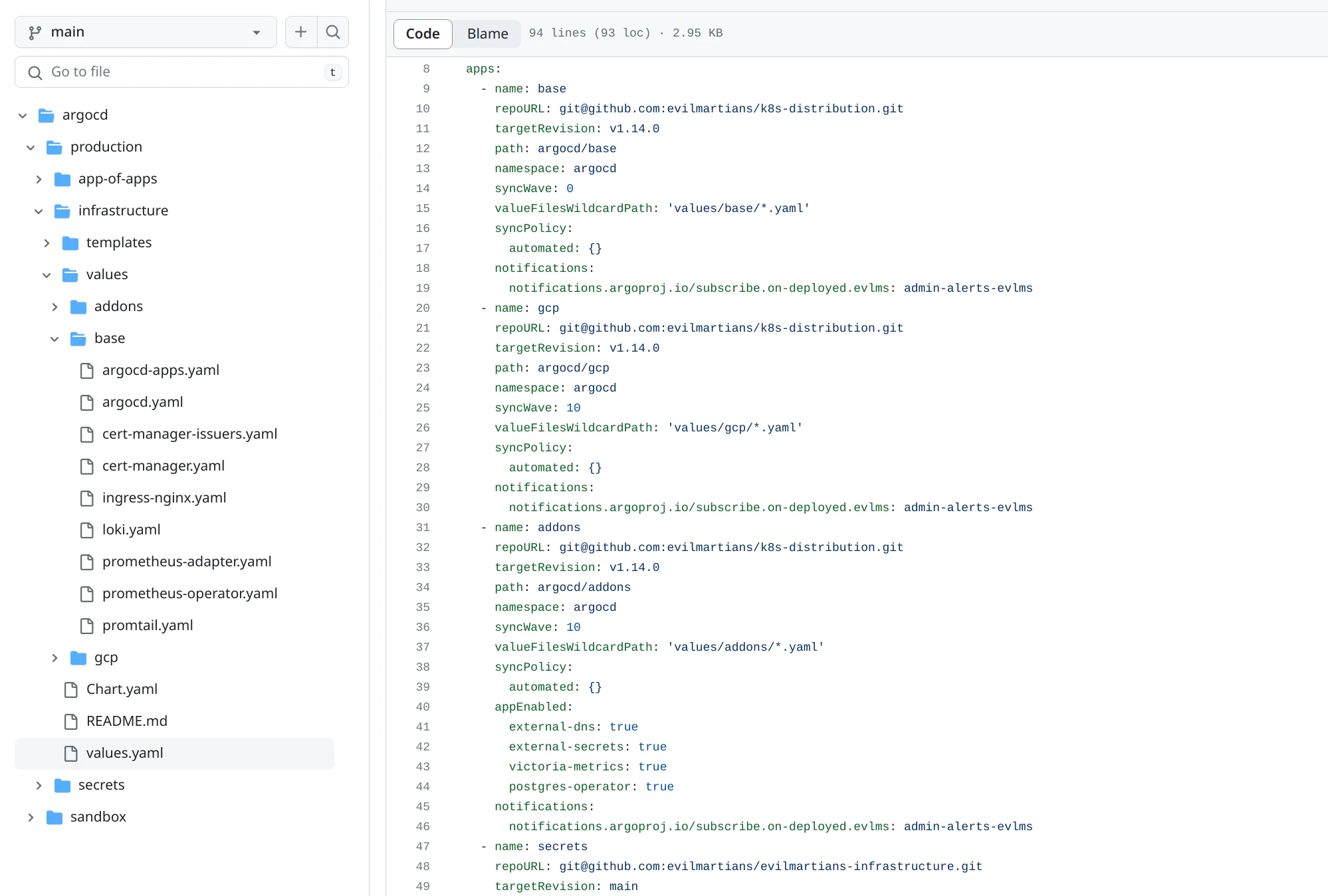1328x896 pixels.
Task: Collapse the production folder chevron
Action: point(31,148)
